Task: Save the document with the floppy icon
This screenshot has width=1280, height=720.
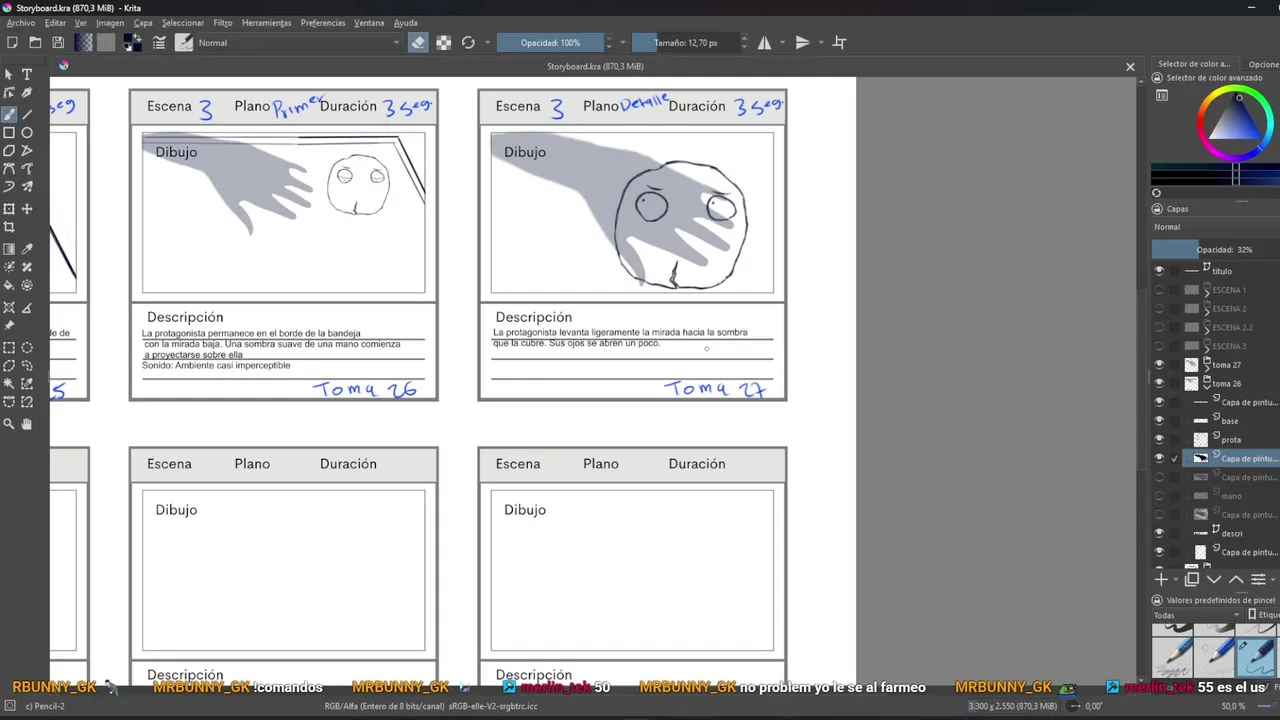Action: tap(58, 42)
